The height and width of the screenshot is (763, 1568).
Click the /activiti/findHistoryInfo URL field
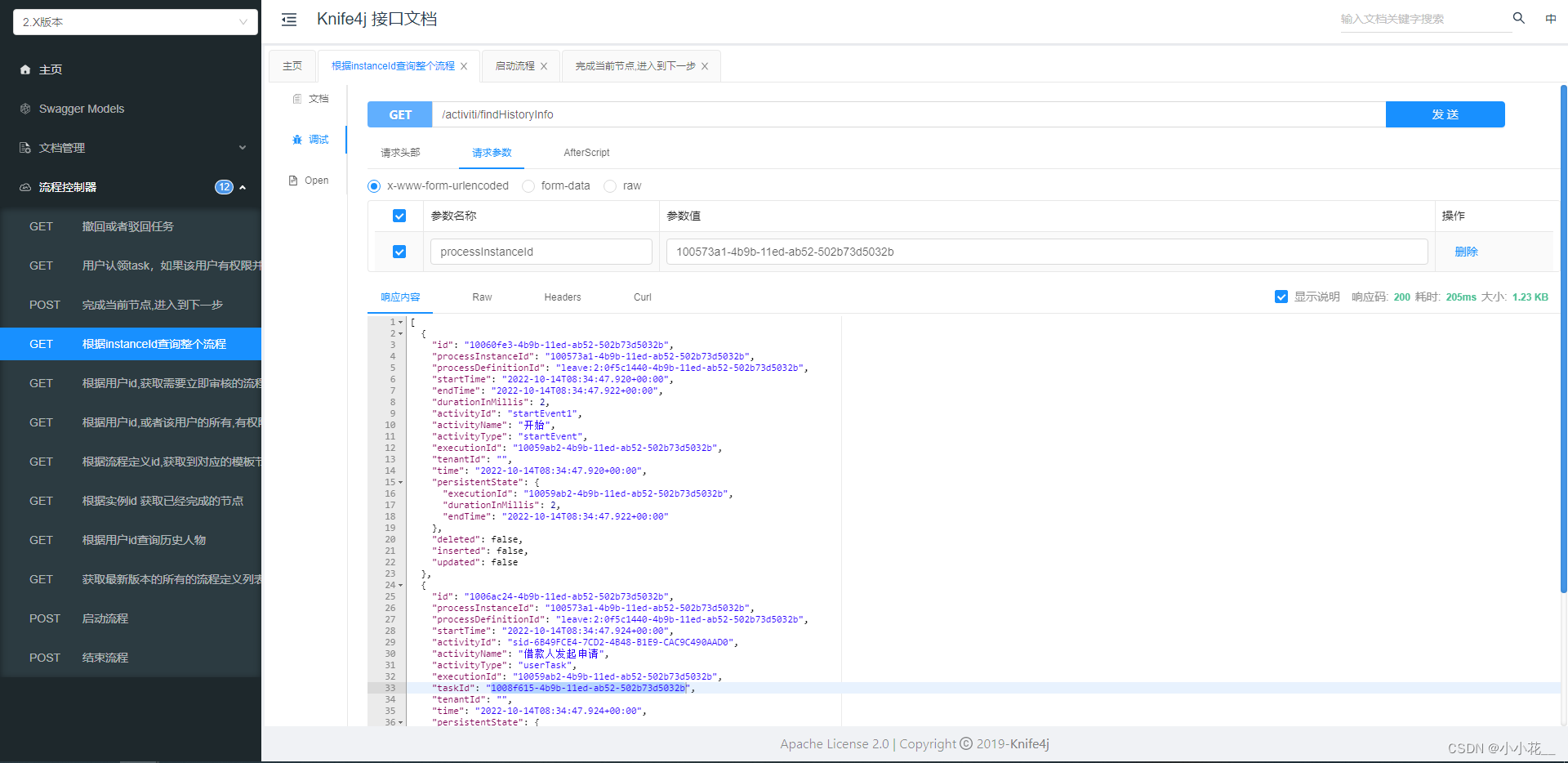click(909, 114)
